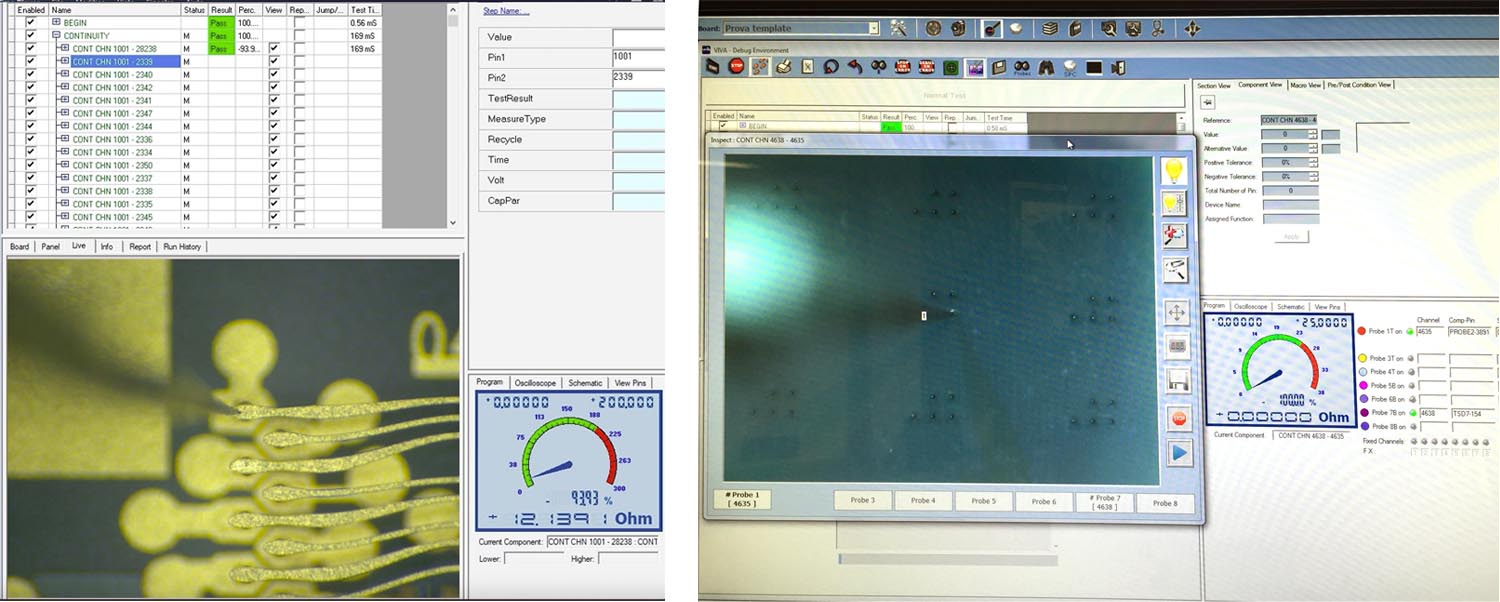Click the circular loop icon in VIVA toolbar

(831, 67)
